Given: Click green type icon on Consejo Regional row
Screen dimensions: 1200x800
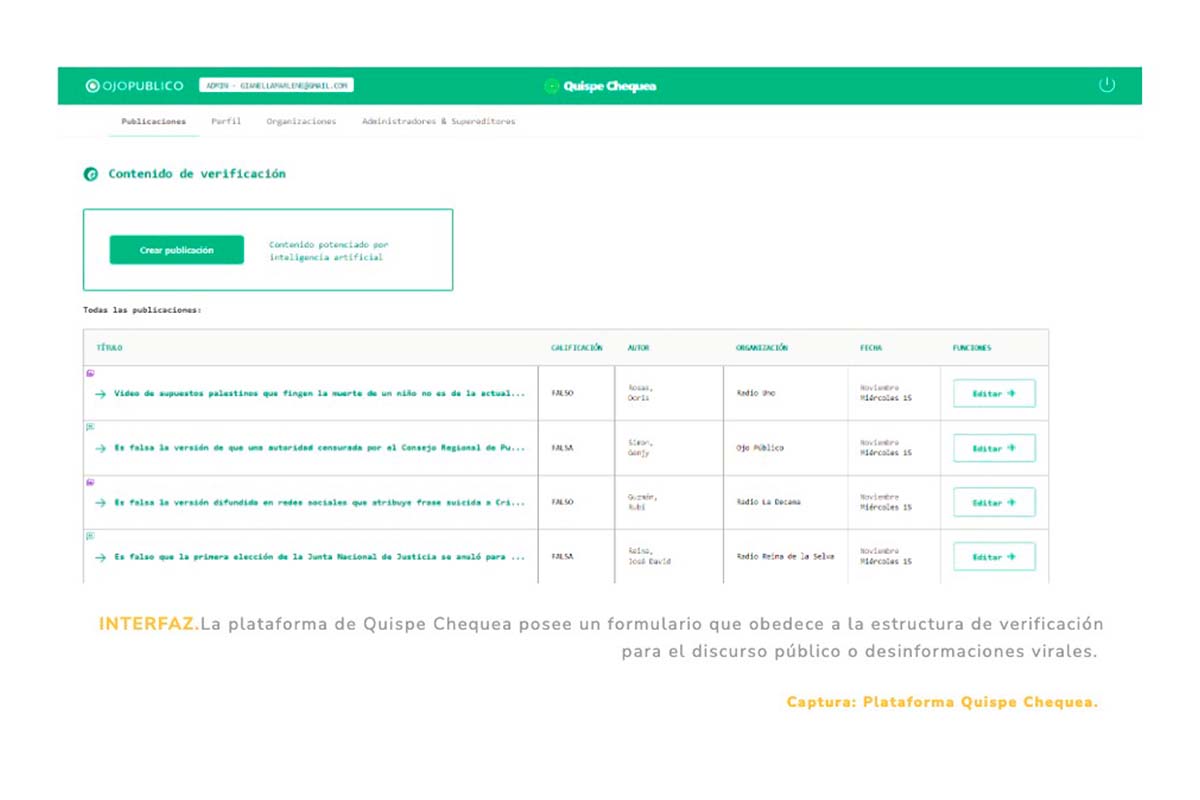Looking at the screenshot, I should pyautogui.click(x=90, y=427).
